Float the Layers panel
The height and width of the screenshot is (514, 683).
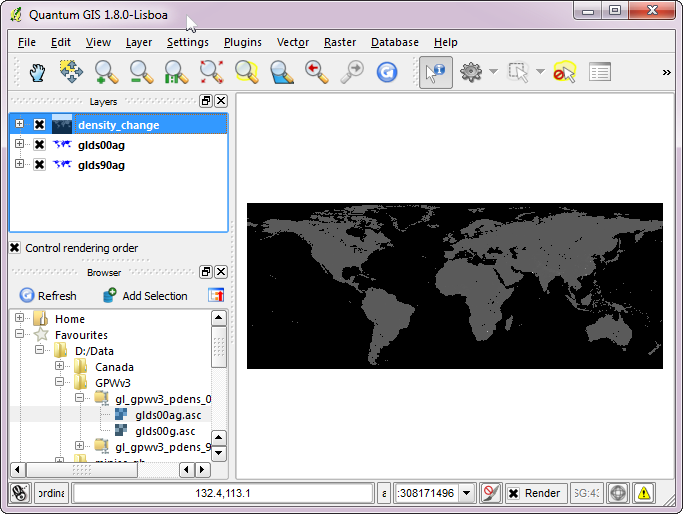tap(206, 101)
